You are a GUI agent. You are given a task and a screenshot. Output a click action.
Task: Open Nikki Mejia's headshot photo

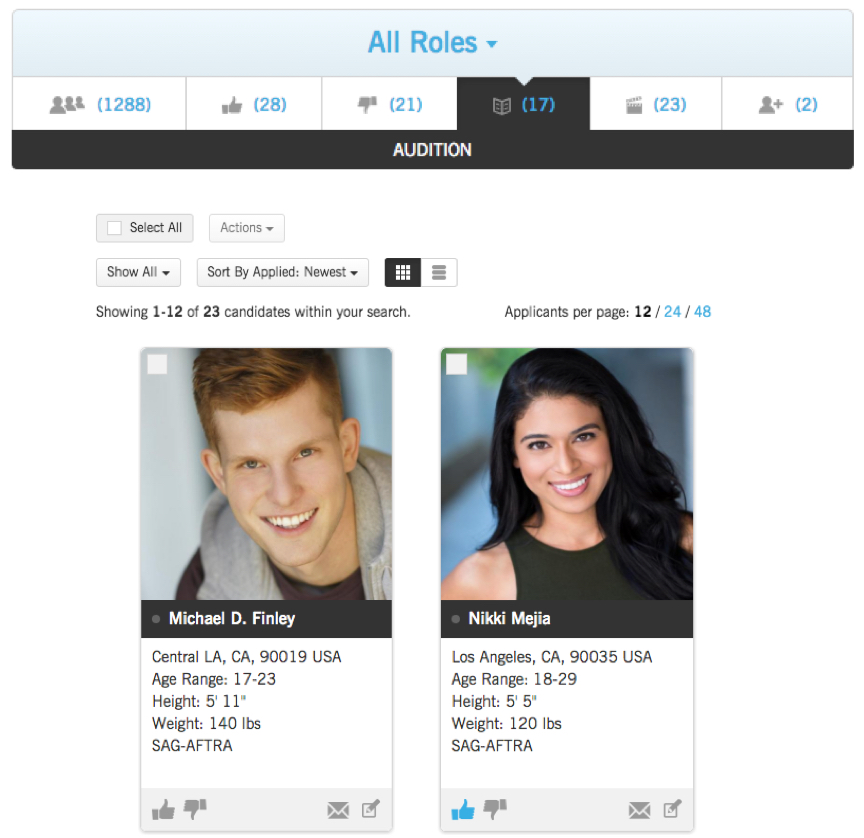pyautogui.click(x=566, y=474)
